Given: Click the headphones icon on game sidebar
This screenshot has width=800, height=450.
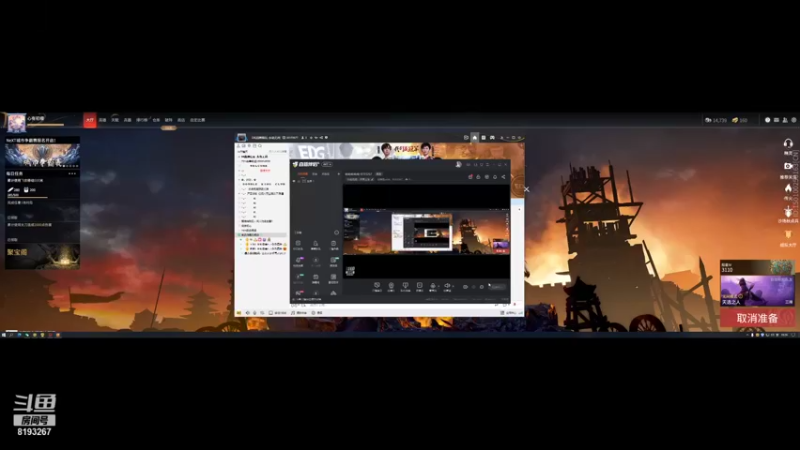Looking at the screenshot, I should point(788,143).
